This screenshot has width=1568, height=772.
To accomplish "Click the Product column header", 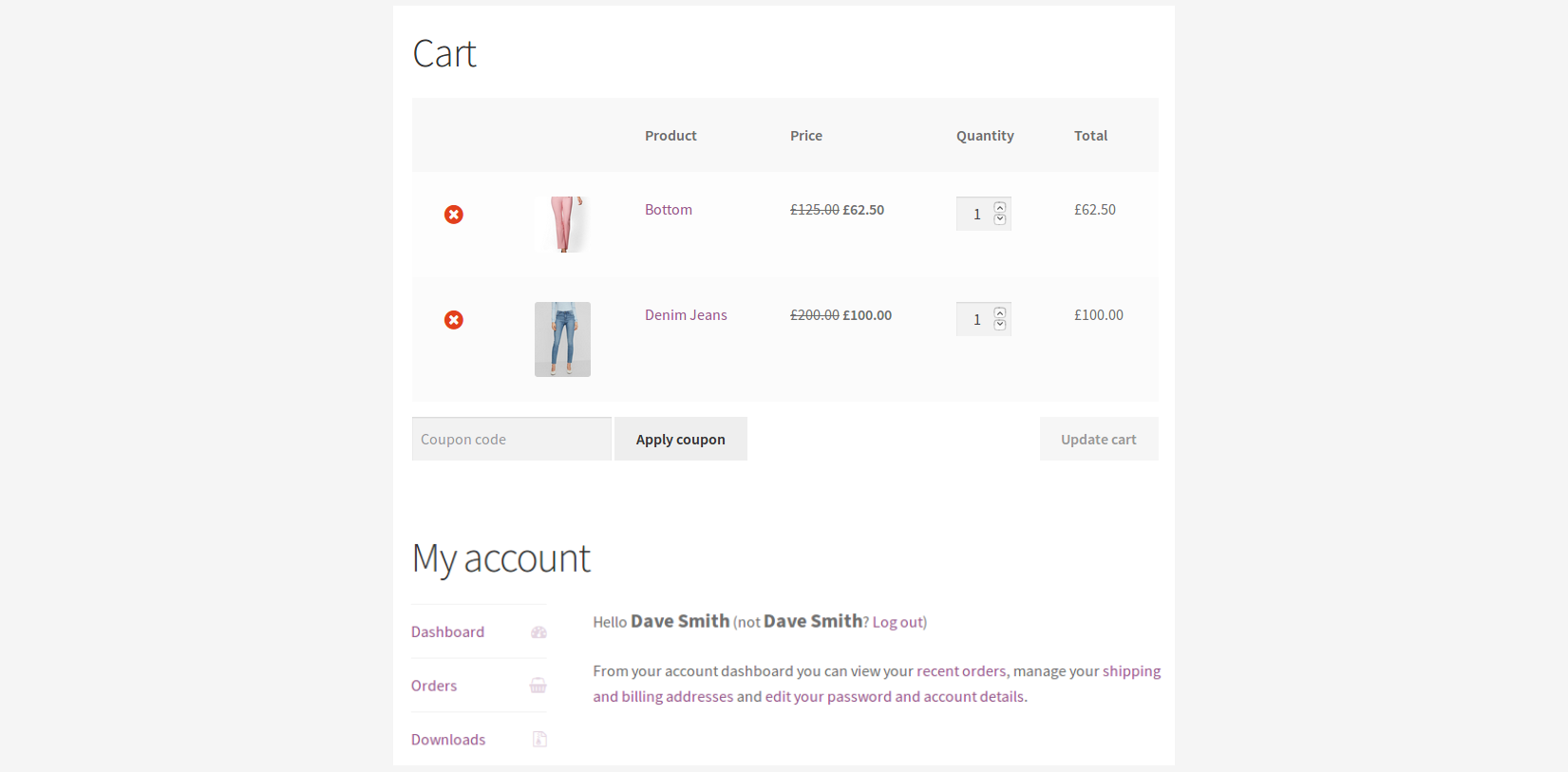I will (x=671, y=136).
